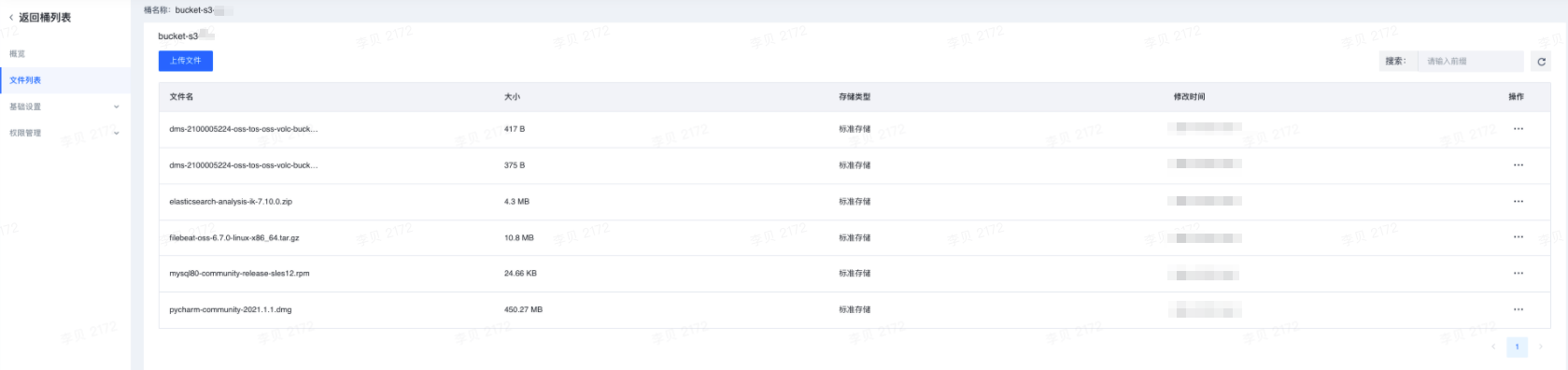
Task: Open more actions for pycharm-community-2021.1.1.dmg
Action: tap(1518, 309)
